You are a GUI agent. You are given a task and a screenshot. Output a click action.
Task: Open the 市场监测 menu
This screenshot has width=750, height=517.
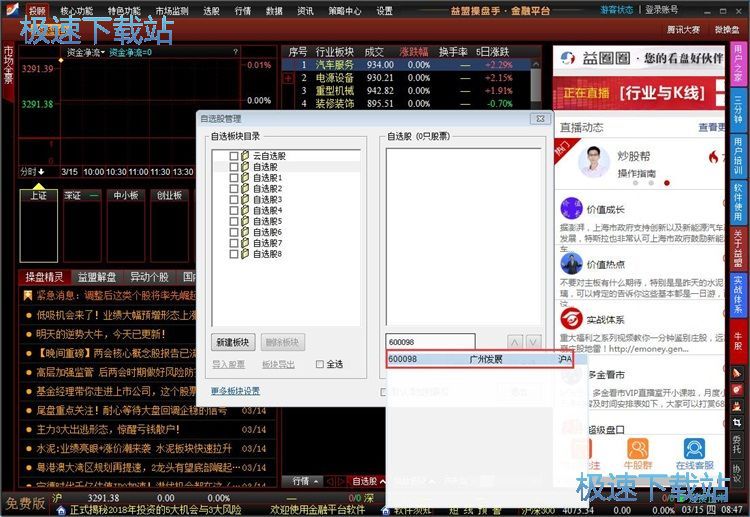[x=172, y=10]
